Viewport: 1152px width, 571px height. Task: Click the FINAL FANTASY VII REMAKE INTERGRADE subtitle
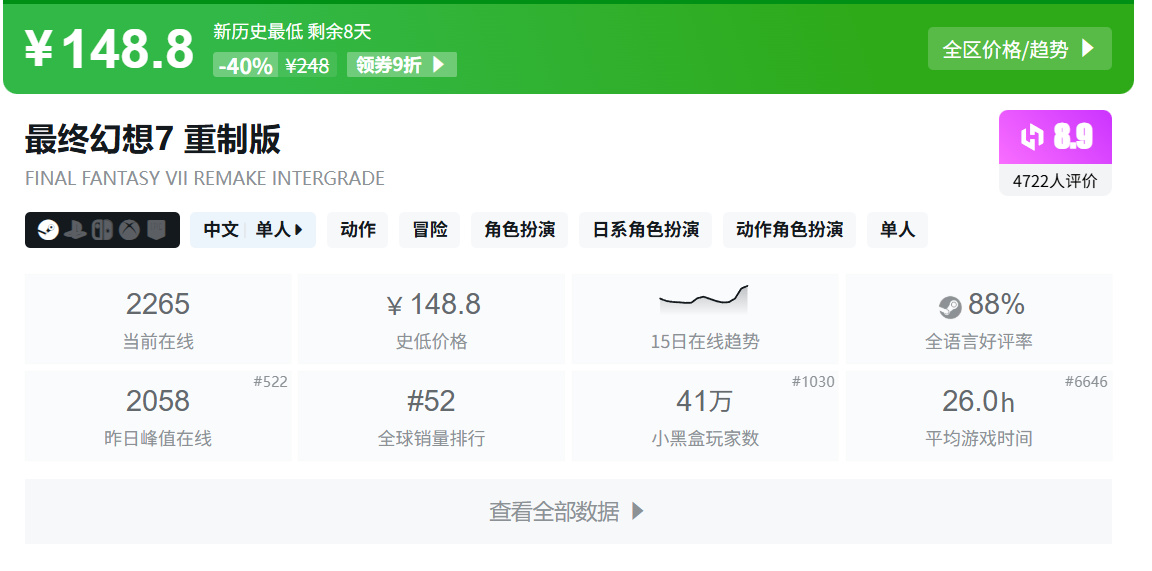(205, 179)
